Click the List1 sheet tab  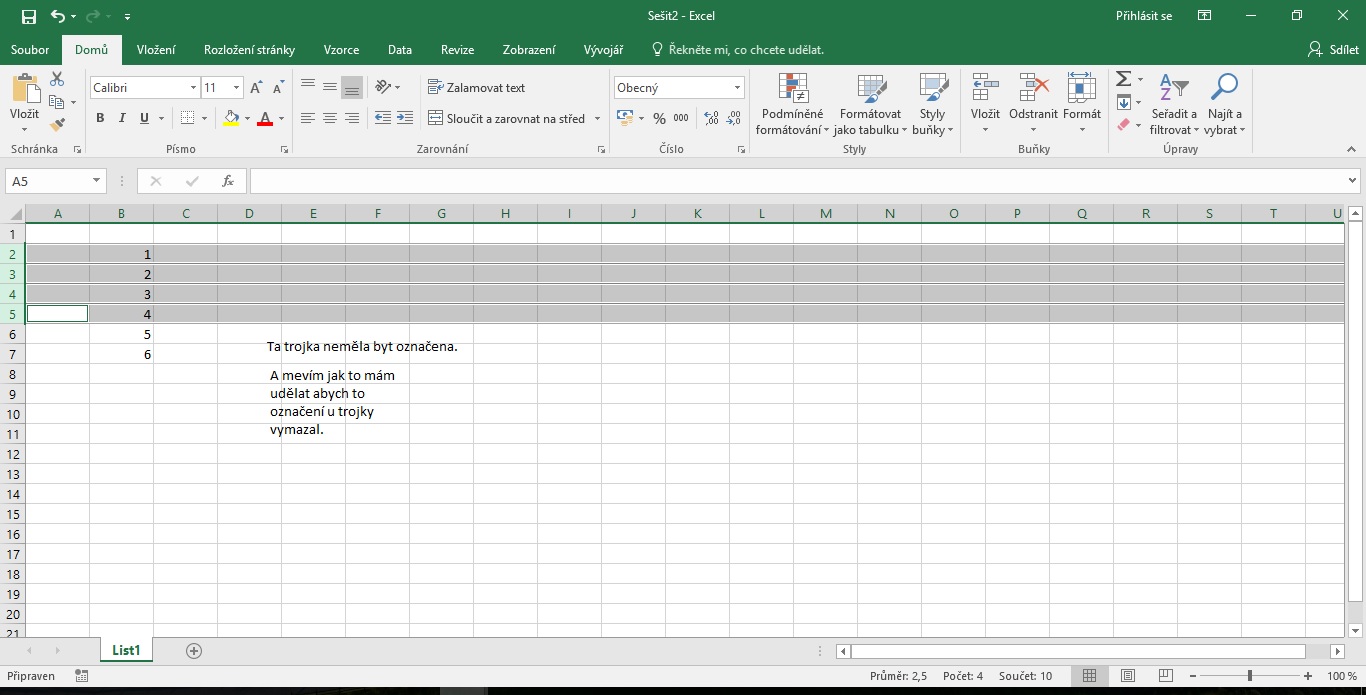click(x=126, y=650)
